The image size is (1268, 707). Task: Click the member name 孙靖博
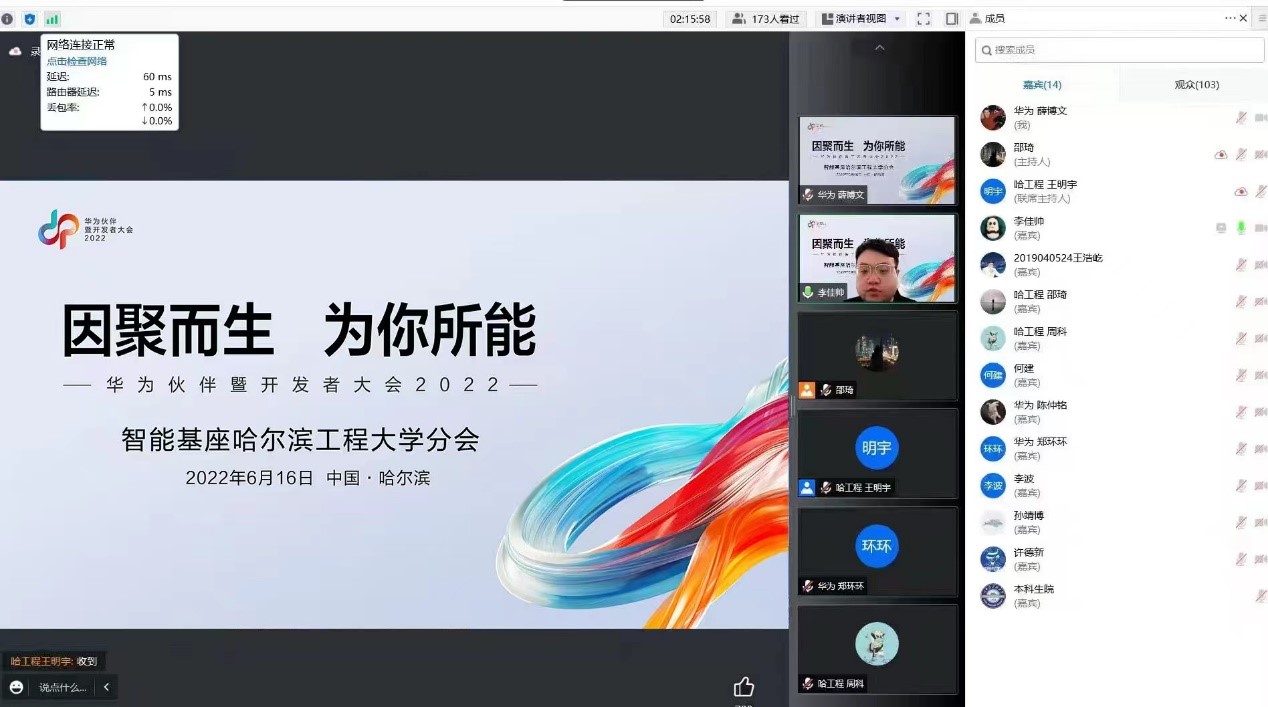[x=1029, y=516]
